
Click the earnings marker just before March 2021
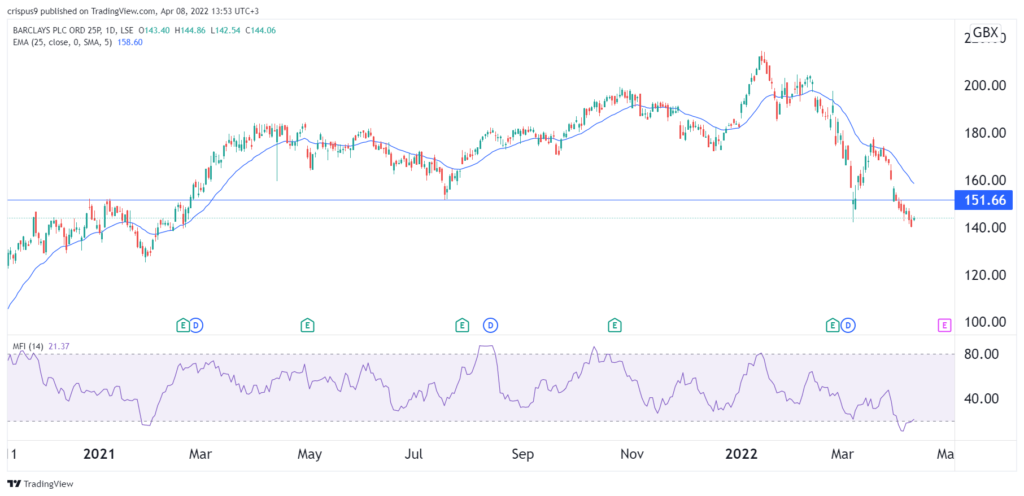point(184,324)
